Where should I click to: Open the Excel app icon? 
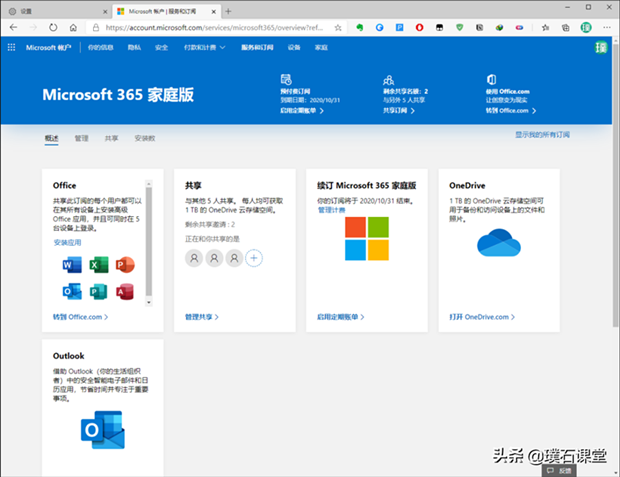98,265
